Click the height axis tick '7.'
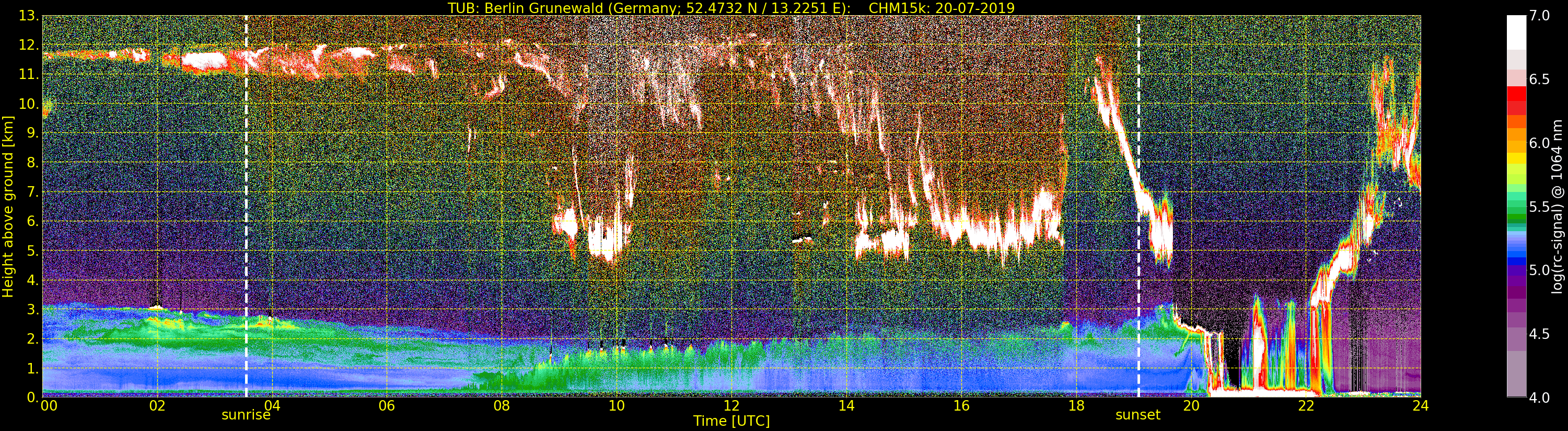 click(x=32, y=192)
